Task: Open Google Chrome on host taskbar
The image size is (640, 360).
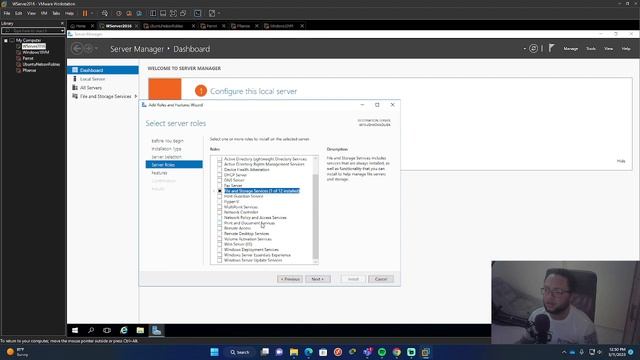Action: [x=396, y=352]
